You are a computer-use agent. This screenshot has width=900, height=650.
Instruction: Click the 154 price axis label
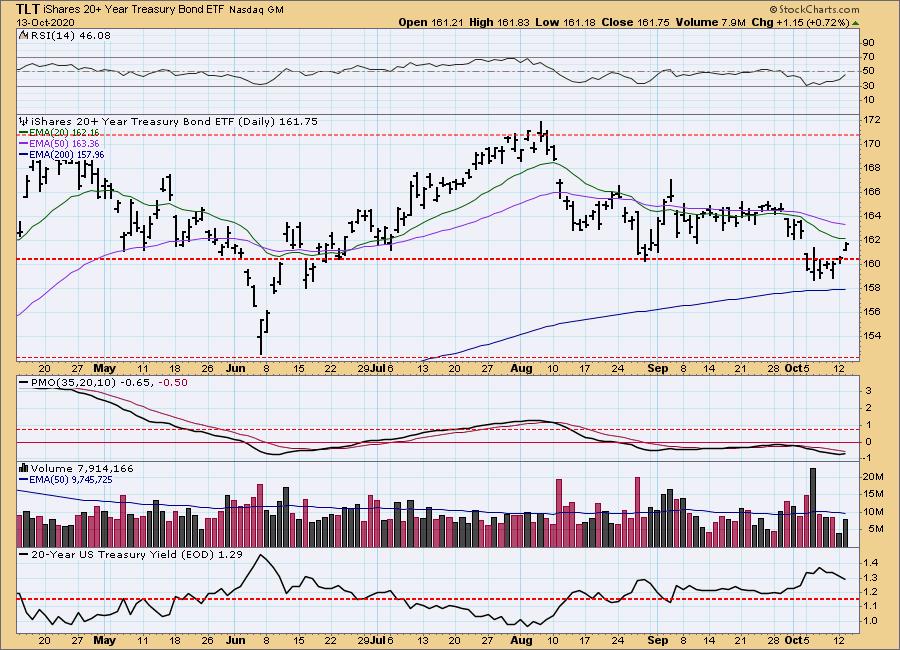click(872, 335)
